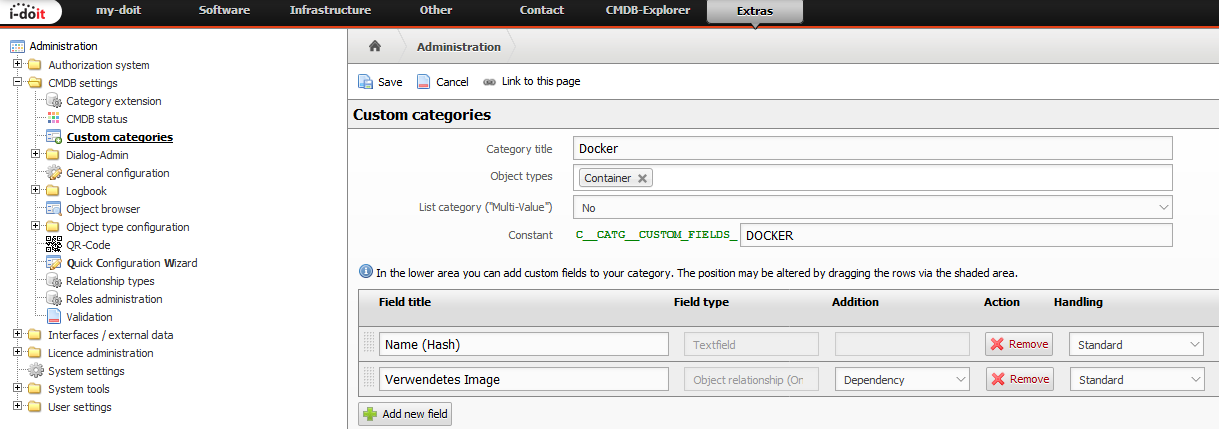
Task: Click the CMDB status colored icon
Action: pyautogui.click(x=54, y=119)
